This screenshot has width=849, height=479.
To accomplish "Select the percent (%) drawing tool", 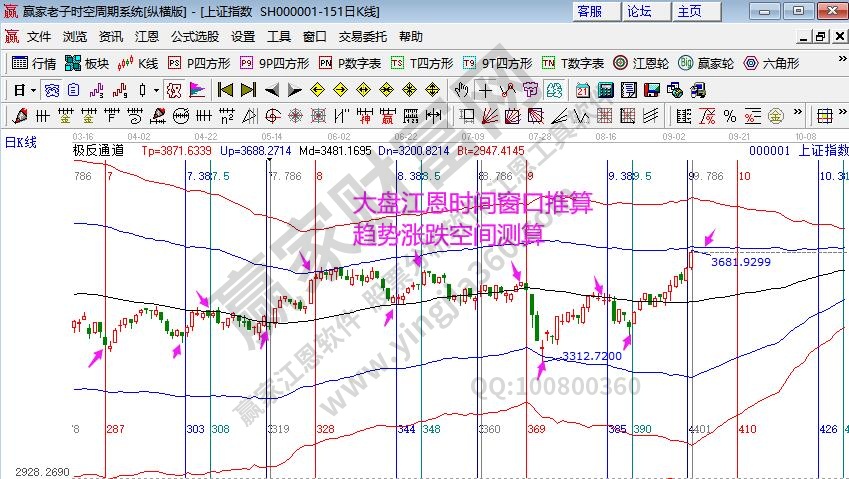I will (729, 115).
